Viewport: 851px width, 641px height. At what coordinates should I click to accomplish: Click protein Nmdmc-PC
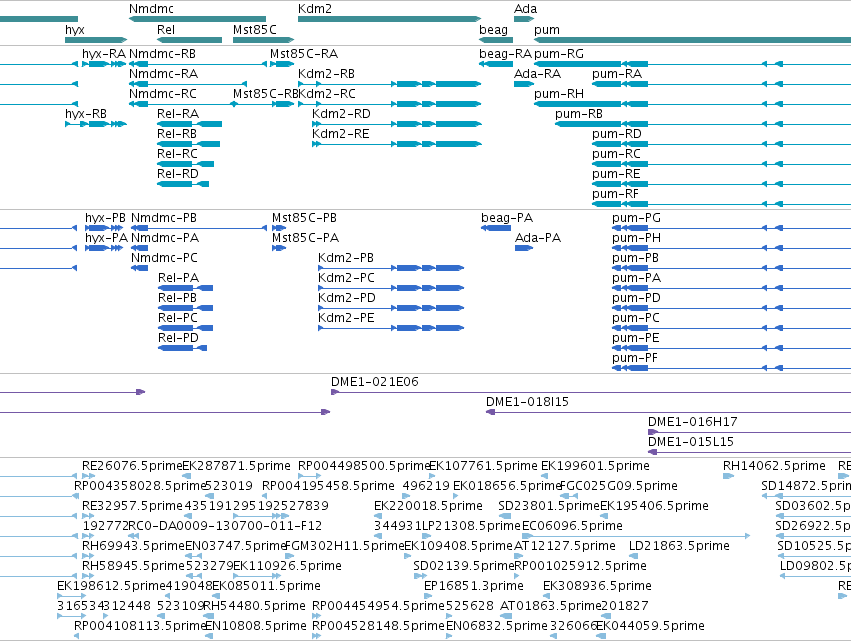click(x=164, y=258)
